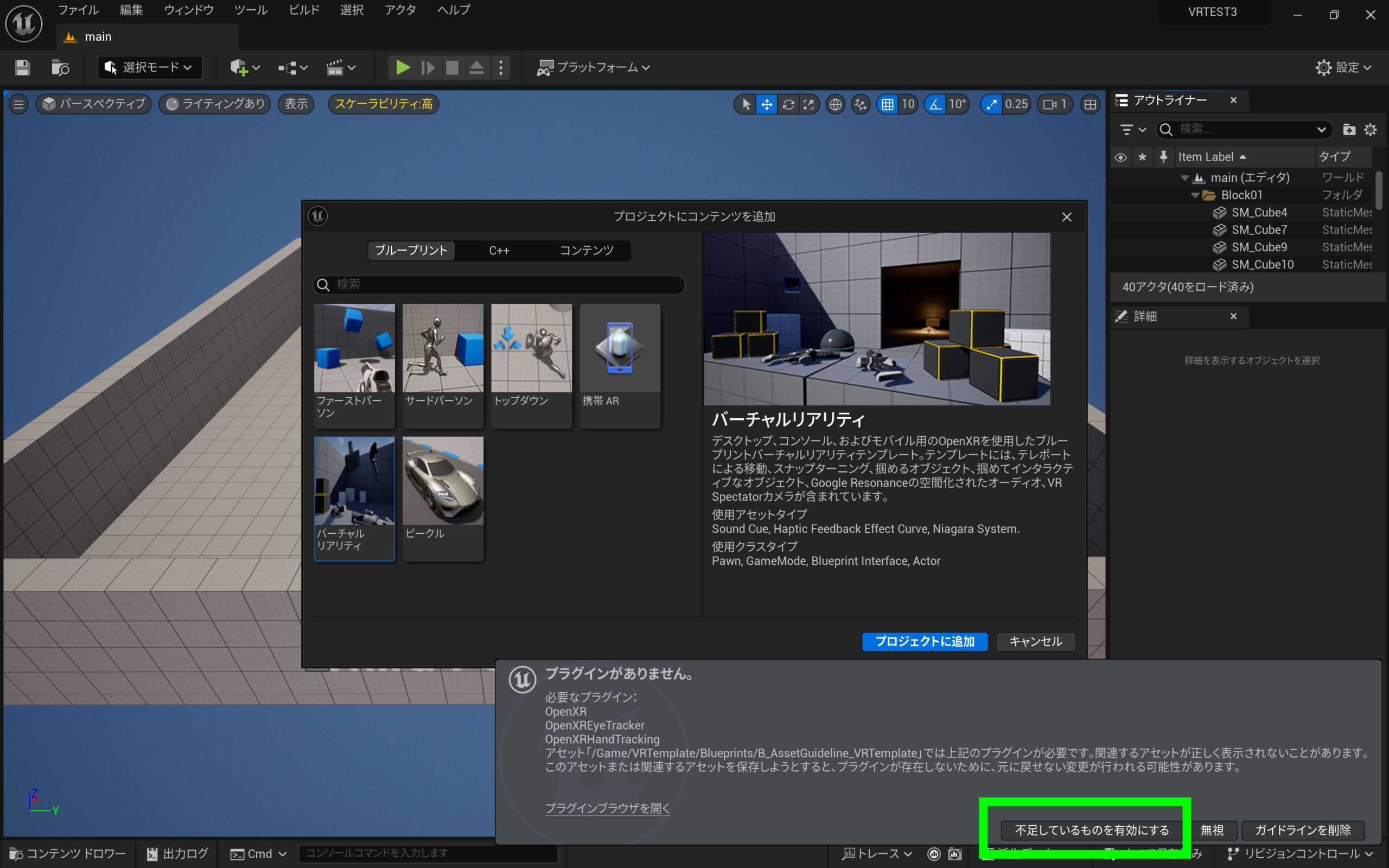Open the 選択モード dropdown
The image size is (1389, 868).
150,68
